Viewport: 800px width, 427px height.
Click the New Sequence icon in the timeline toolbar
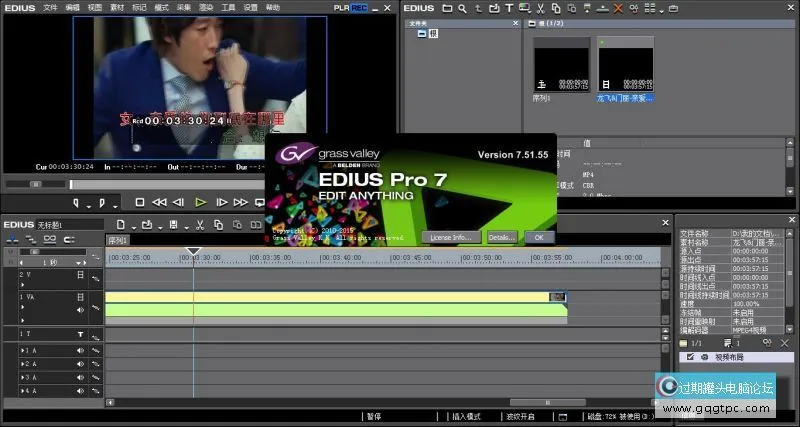120,225
